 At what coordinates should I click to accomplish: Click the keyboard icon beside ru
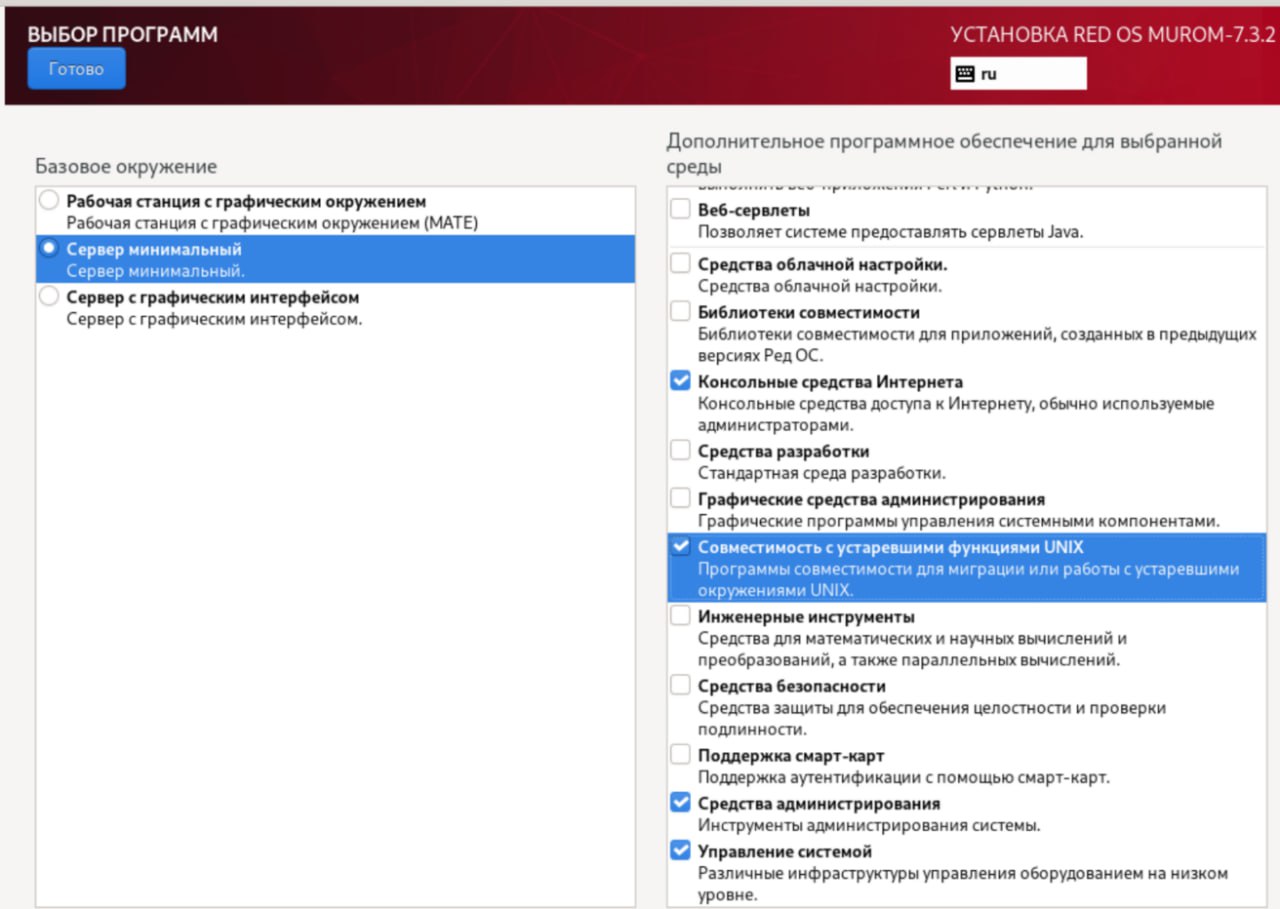[965, 73]
